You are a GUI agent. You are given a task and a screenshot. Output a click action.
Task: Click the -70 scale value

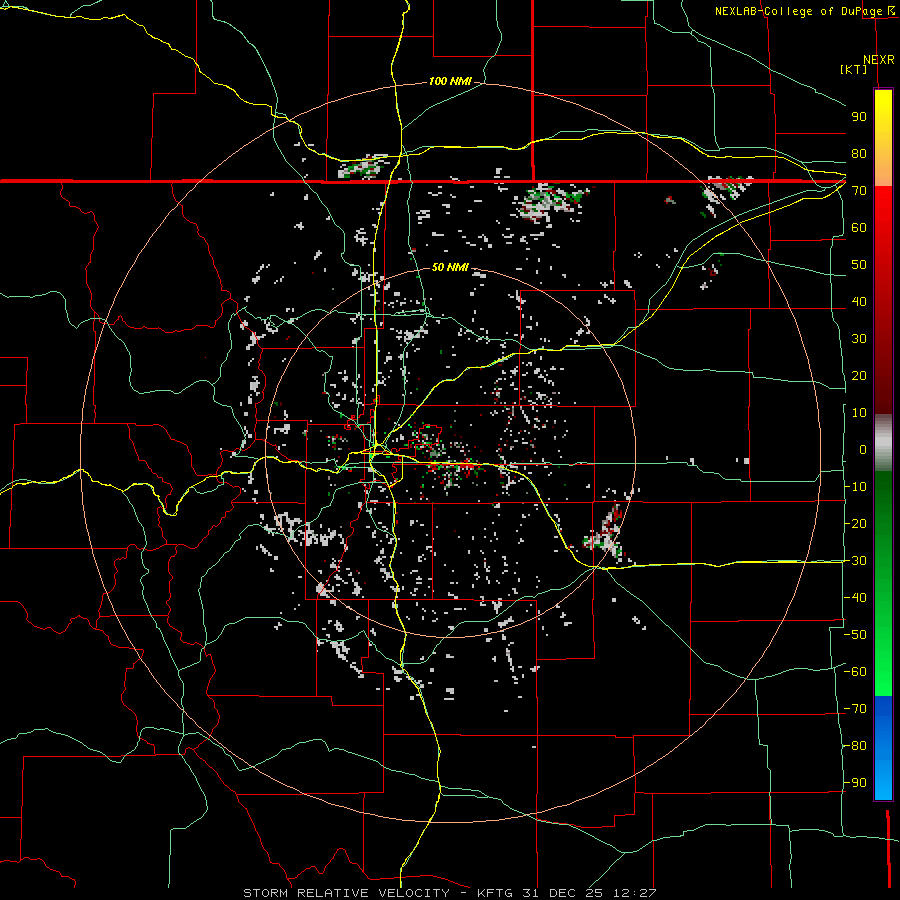pos(855,709)
